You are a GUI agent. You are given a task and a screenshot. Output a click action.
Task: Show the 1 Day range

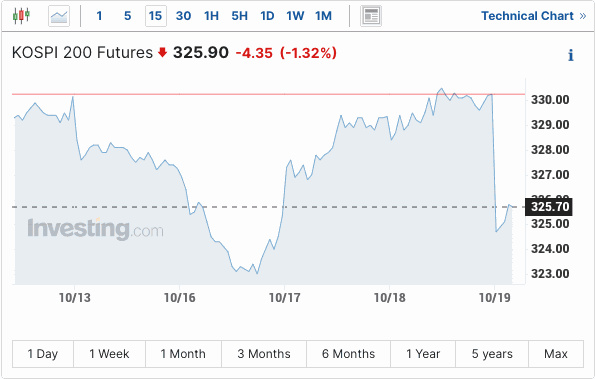click(43, 354)
